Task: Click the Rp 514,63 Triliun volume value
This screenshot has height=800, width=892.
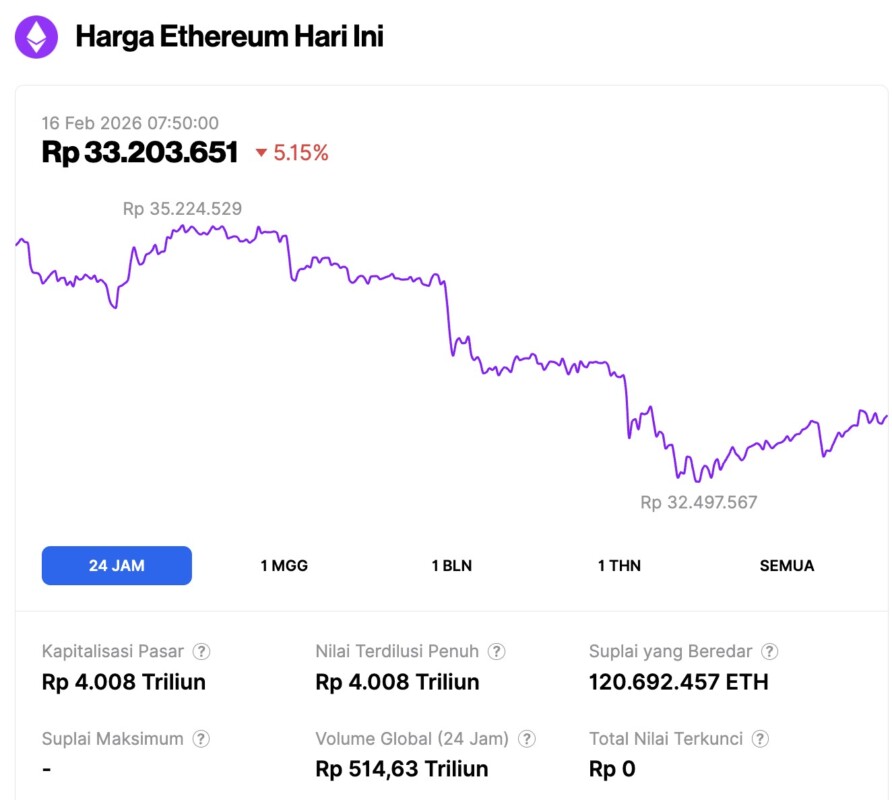Action: tap(401, 769)
